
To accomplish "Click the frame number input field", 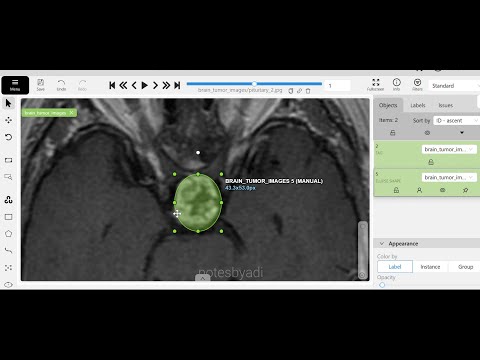I will click(337, 86).
